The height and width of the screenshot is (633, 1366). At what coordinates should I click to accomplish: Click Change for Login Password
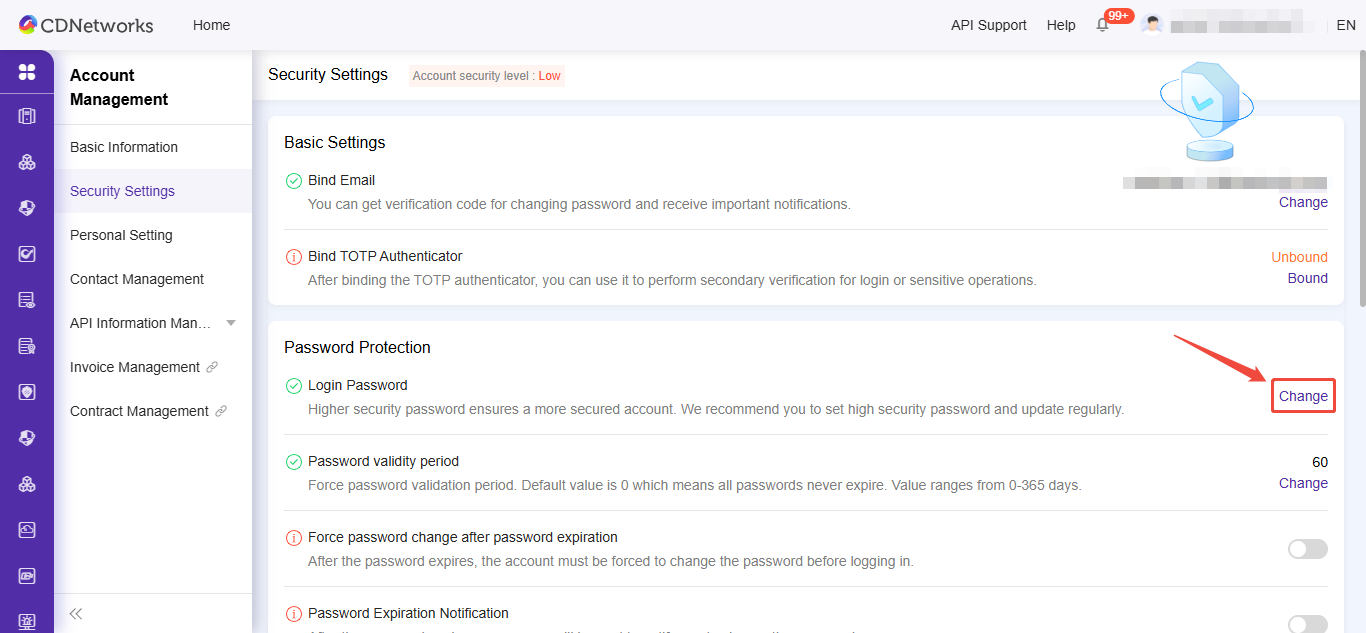click(x=1303, y=396)
